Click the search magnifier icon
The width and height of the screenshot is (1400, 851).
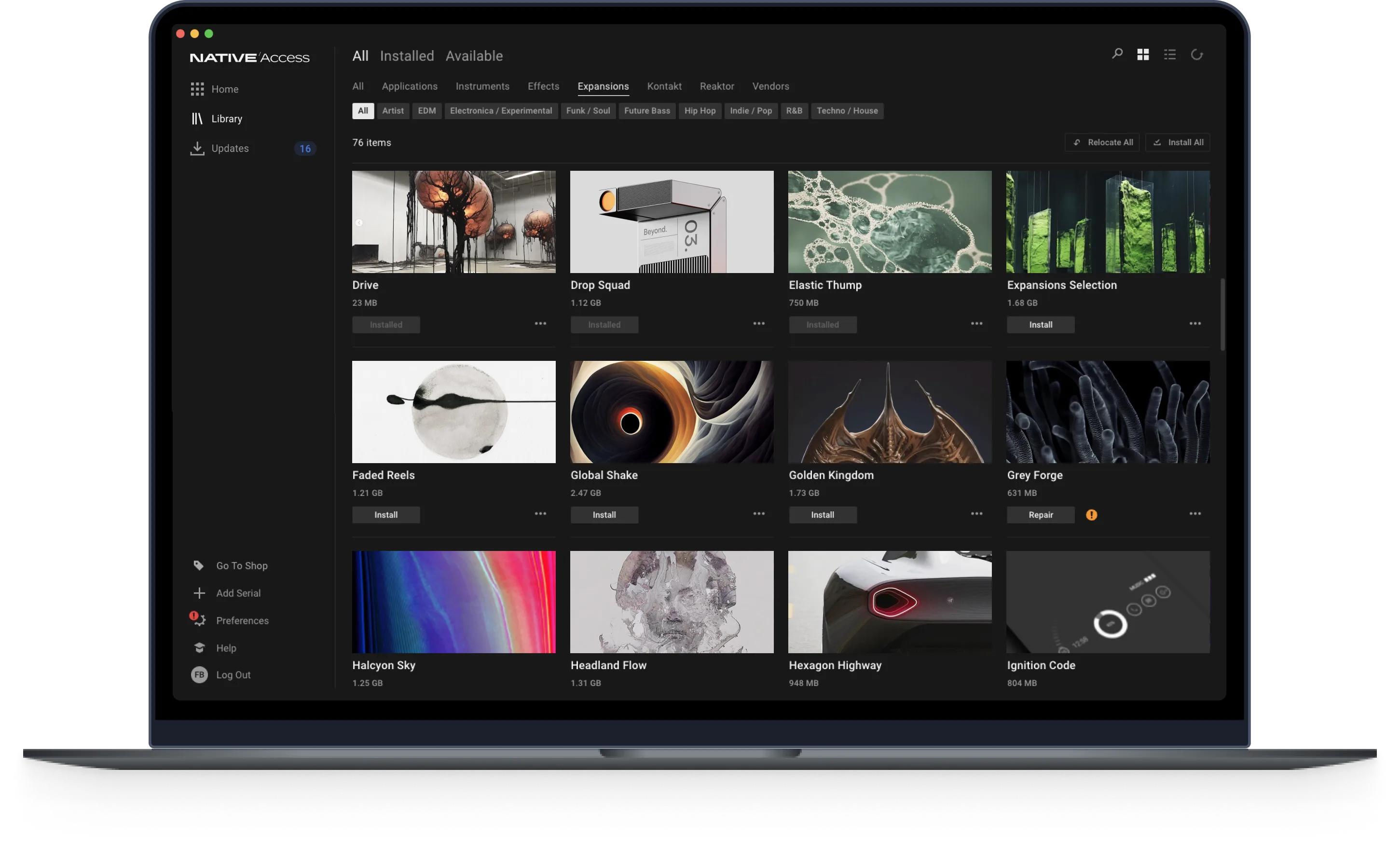point(1117,54)
